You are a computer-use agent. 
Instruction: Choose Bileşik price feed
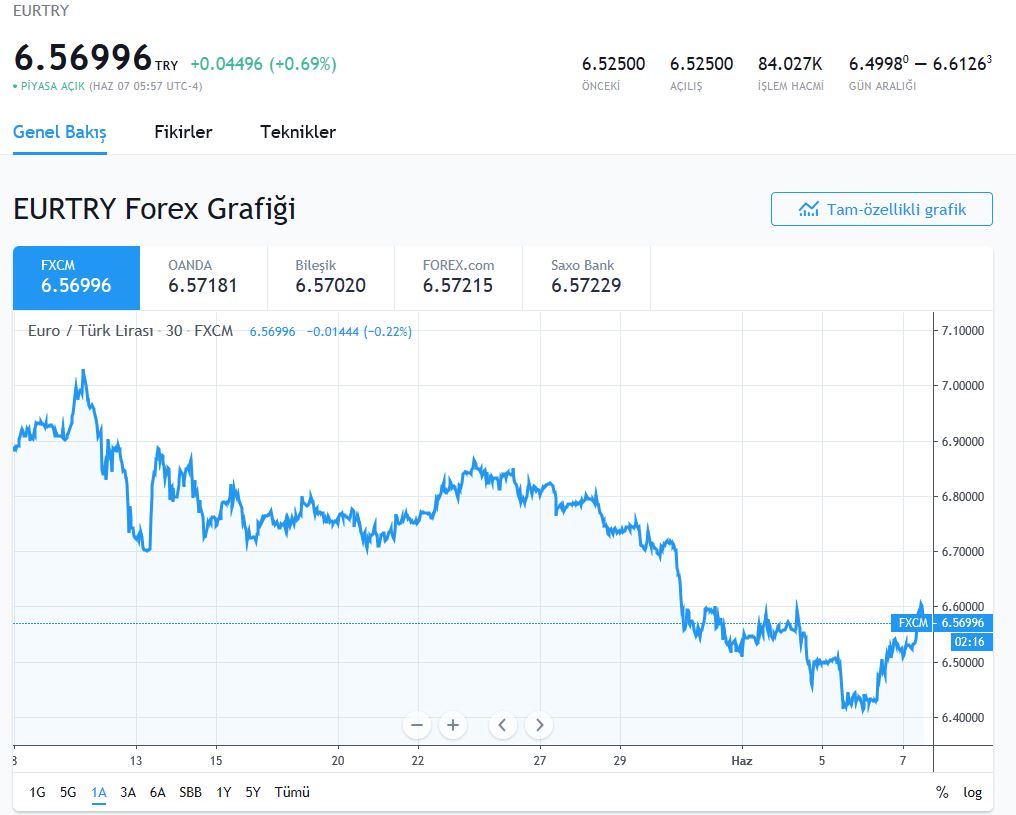[x=330, y=277]
